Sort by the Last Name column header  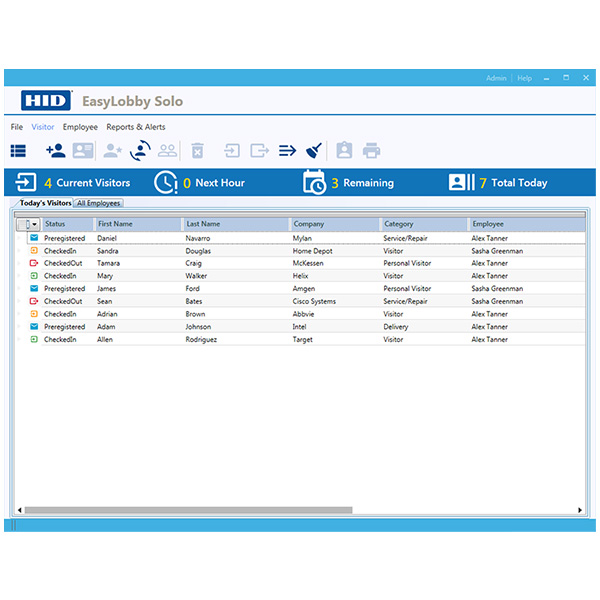pos(237,224)
